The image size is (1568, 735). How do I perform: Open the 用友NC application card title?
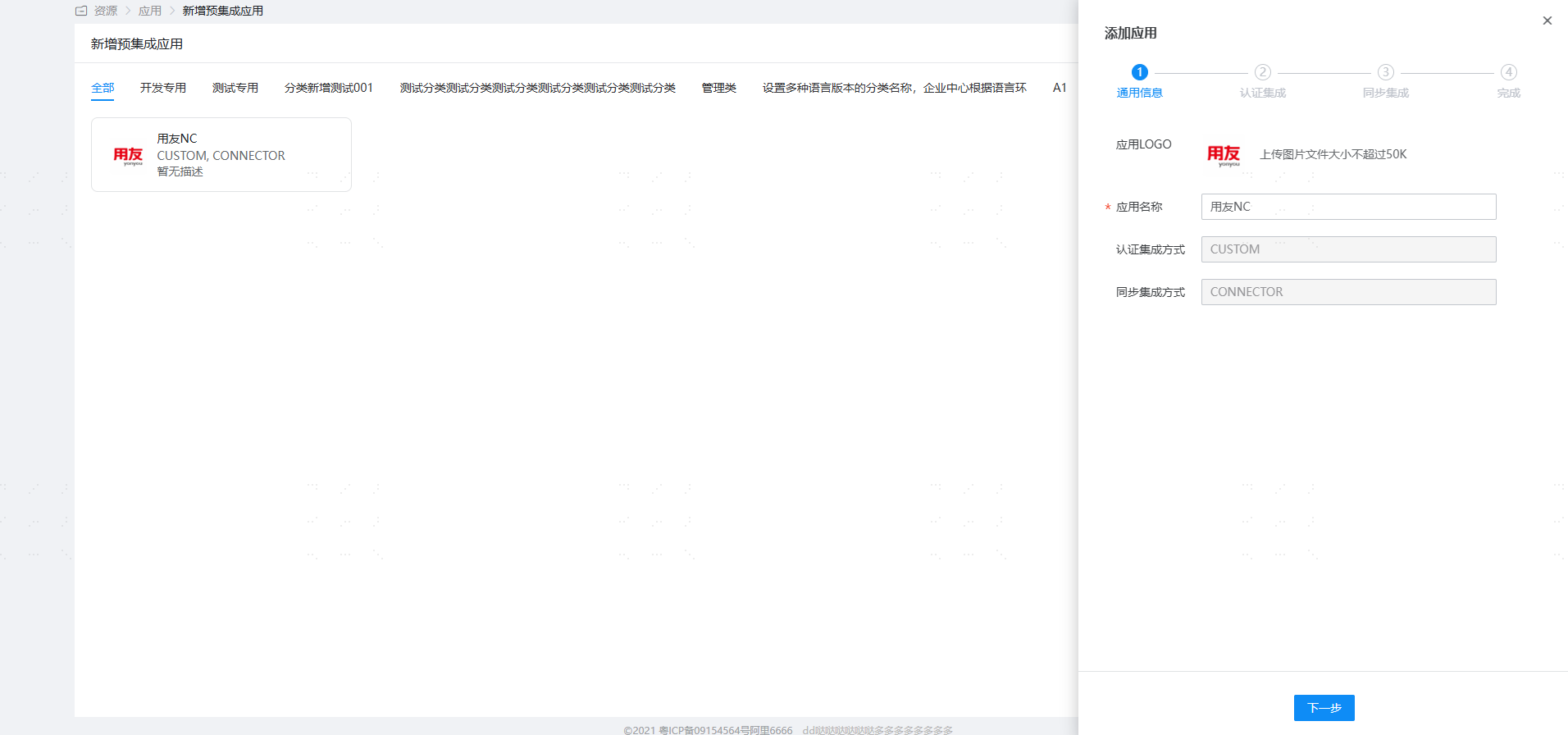coord(177,139)
